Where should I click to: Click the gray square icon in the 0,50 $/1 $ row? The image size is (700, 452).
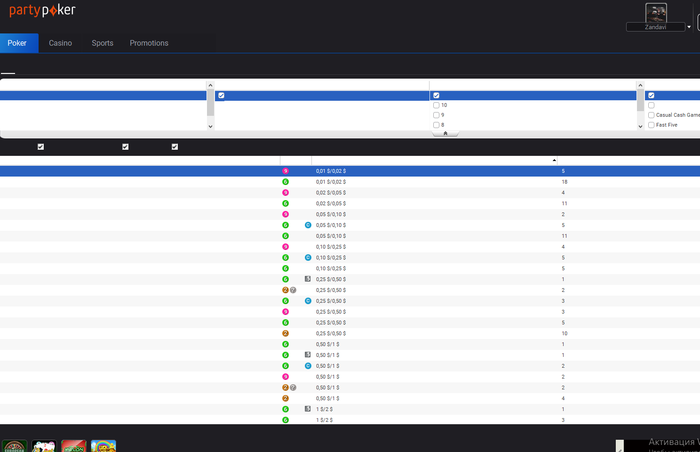(x=308, y=355)
